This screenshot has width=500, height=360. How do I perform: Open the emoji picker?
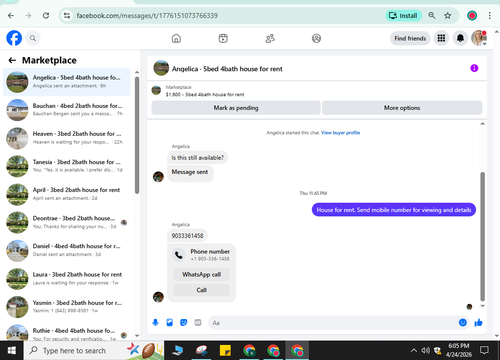463,322
